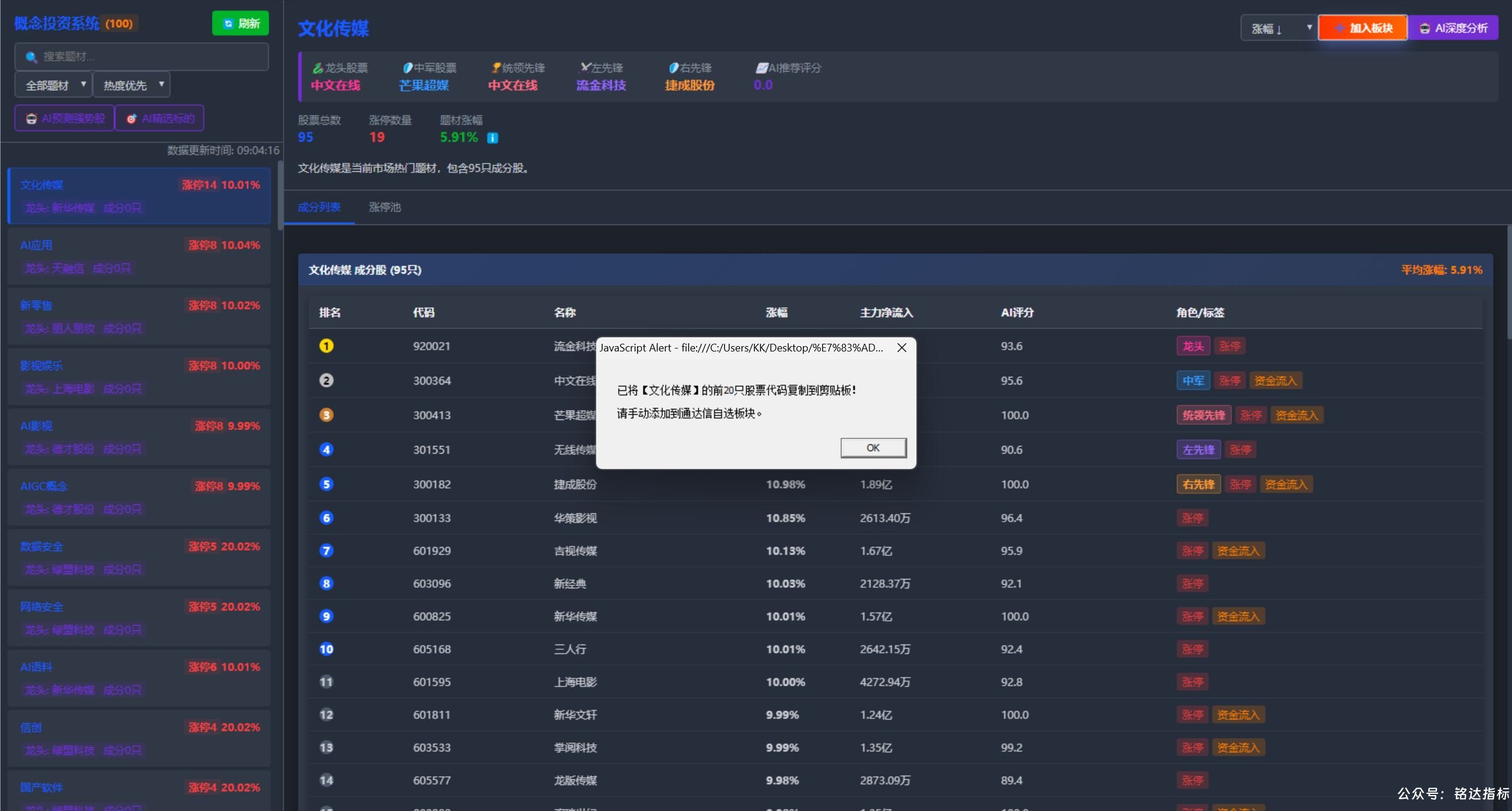Open the 全部题材 filter dropdown
Image resolution: width=1512 pixels, height=811 pixels.
tap(53, 85)
